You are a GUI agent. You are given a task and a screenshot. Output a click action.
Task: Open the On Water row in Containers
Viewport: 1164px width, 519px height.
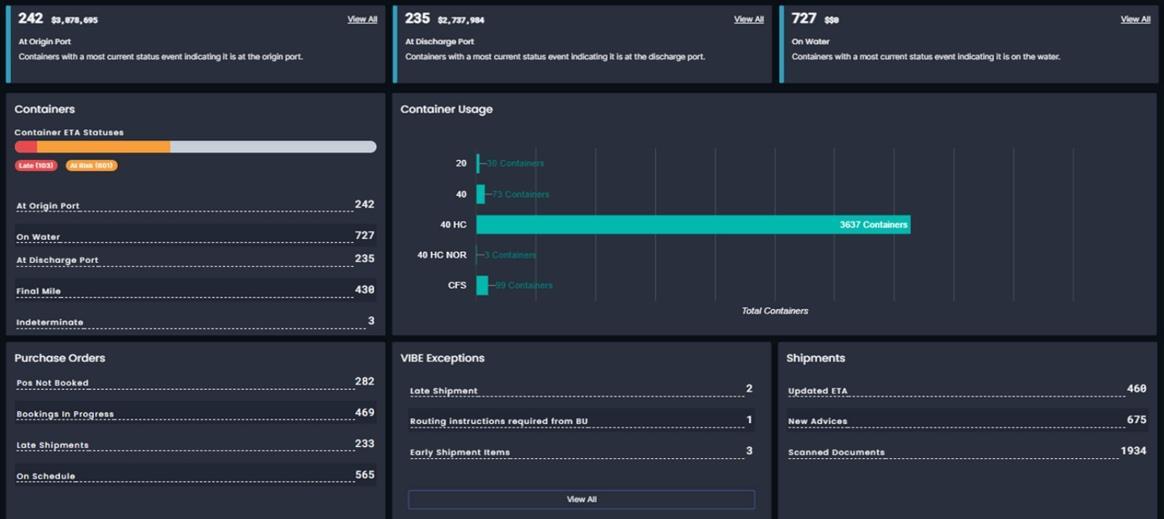(x=195, y=236)
